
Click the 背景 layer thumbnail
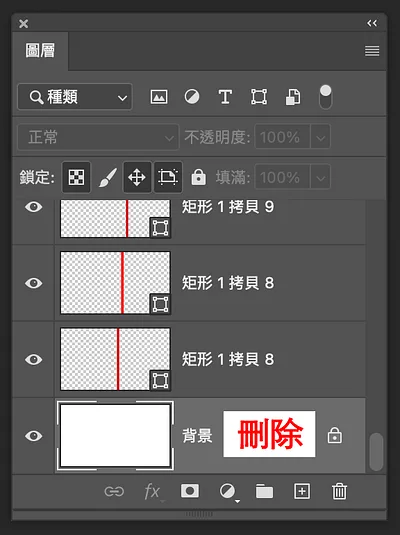pos(115,436)
